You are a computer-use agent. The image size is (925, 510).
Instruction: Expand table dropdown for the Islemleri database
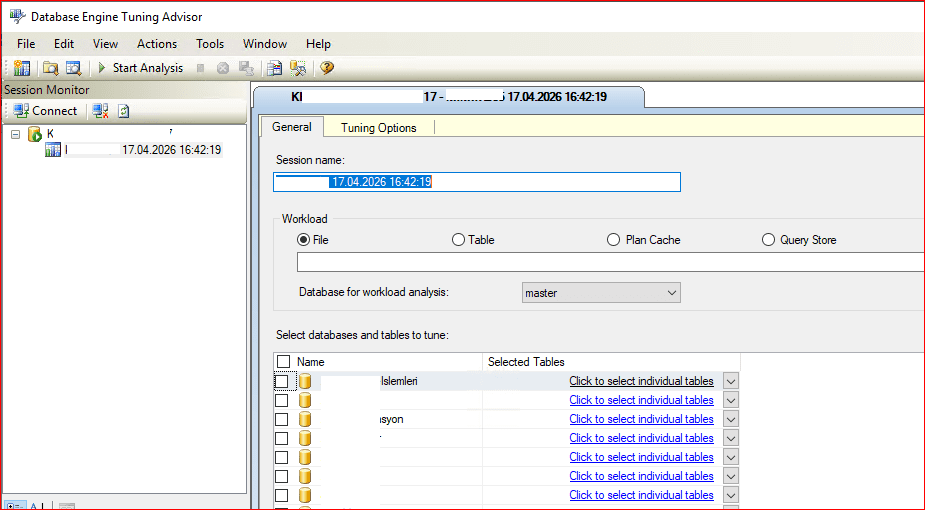[x=731, y=381]
